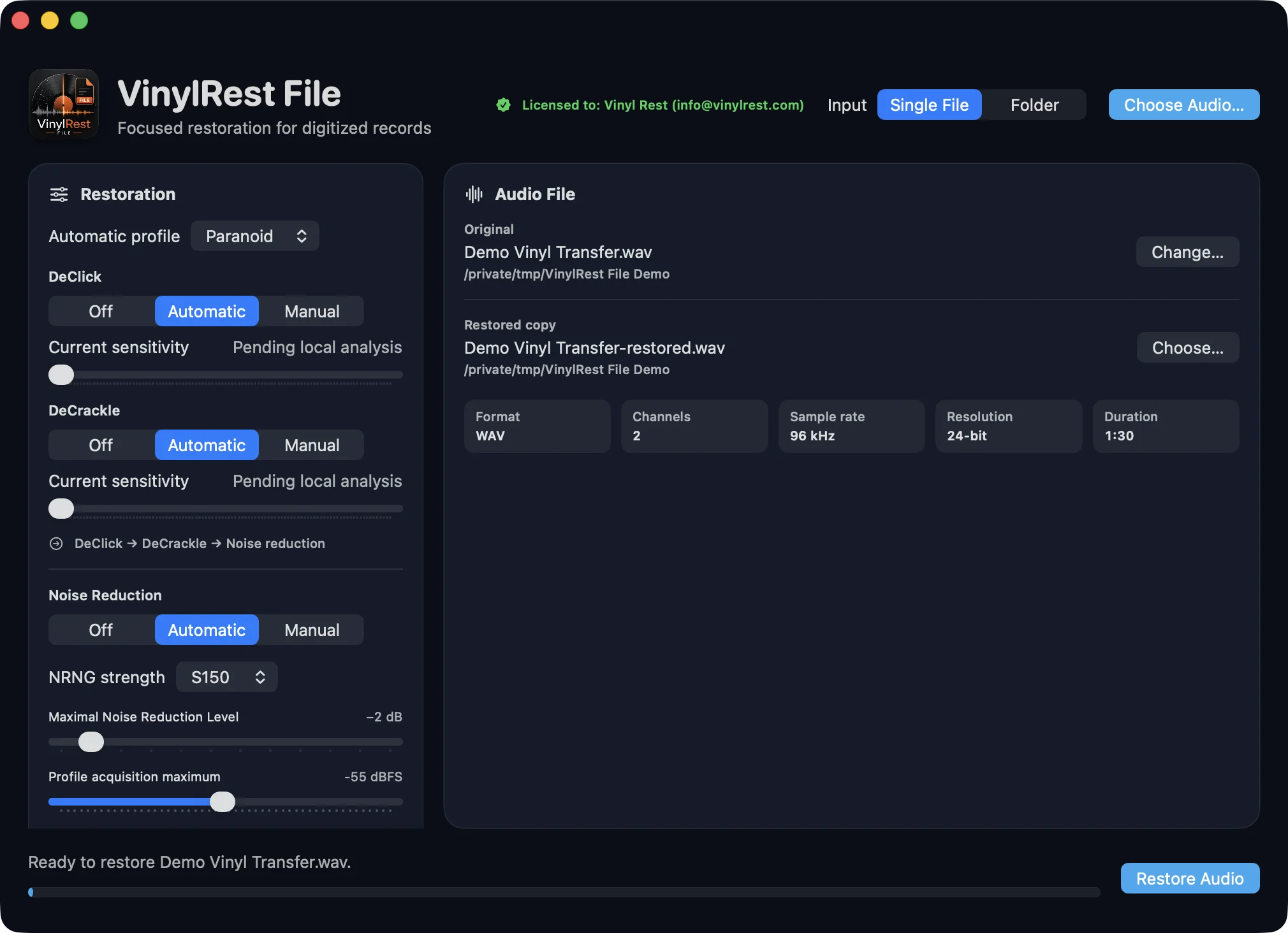This screenshot has width=1288, height=933.
Task: Click 'DeClick → DeCrackle → Noise reduction' text
Action: click(x=200, y=544)
